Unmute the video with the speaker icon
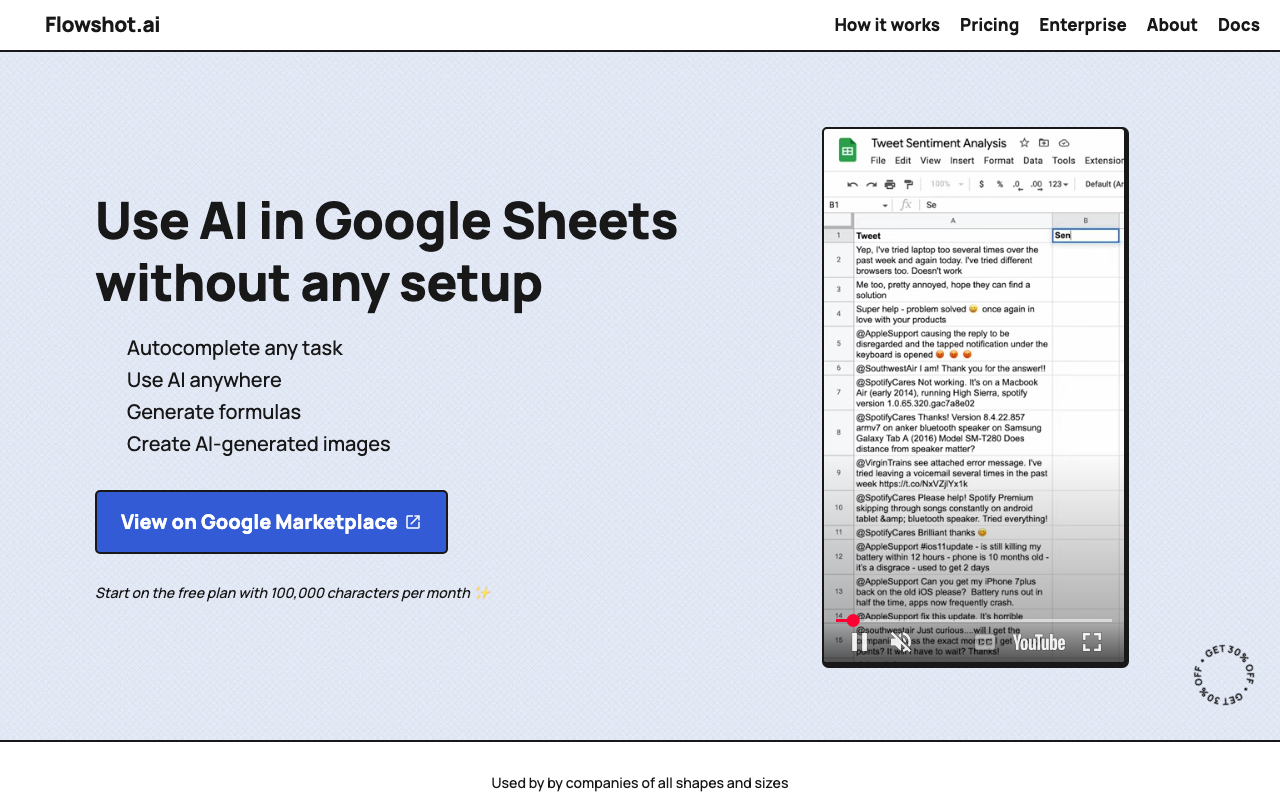Image resolution: width=1280 pixels, height=800 pixels. tap(901, 642)
